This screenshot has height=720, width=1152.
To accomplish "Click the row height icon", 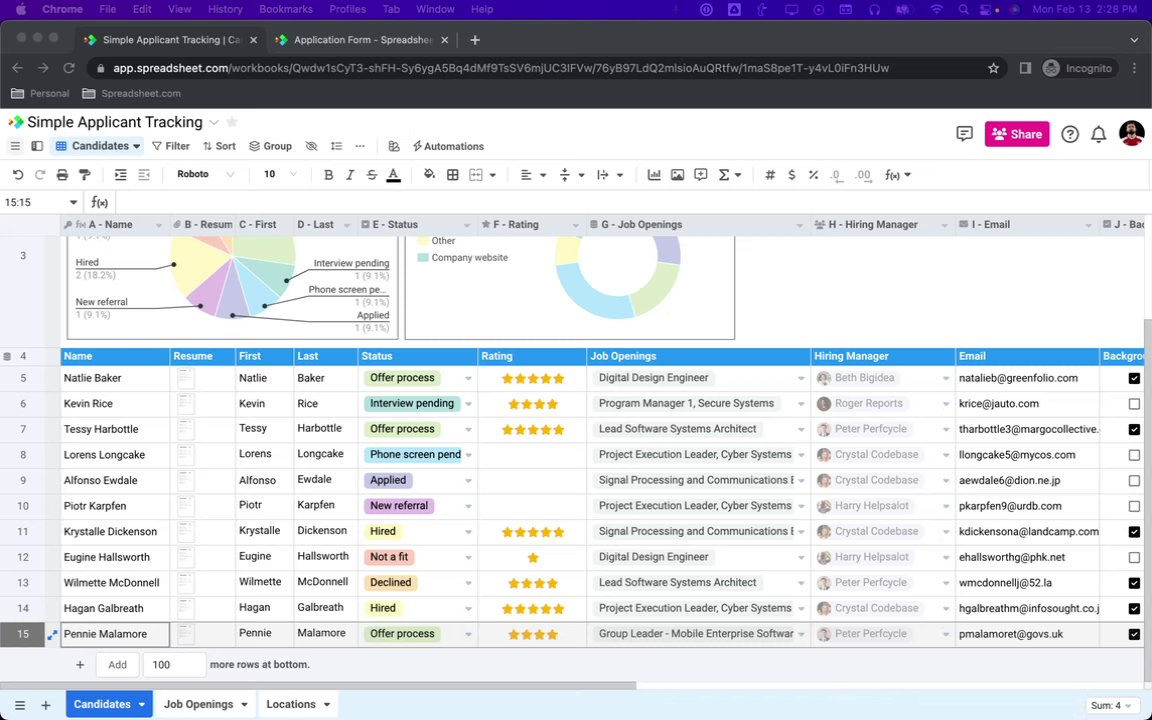I will pyautogui.click(x=336, y=146).
